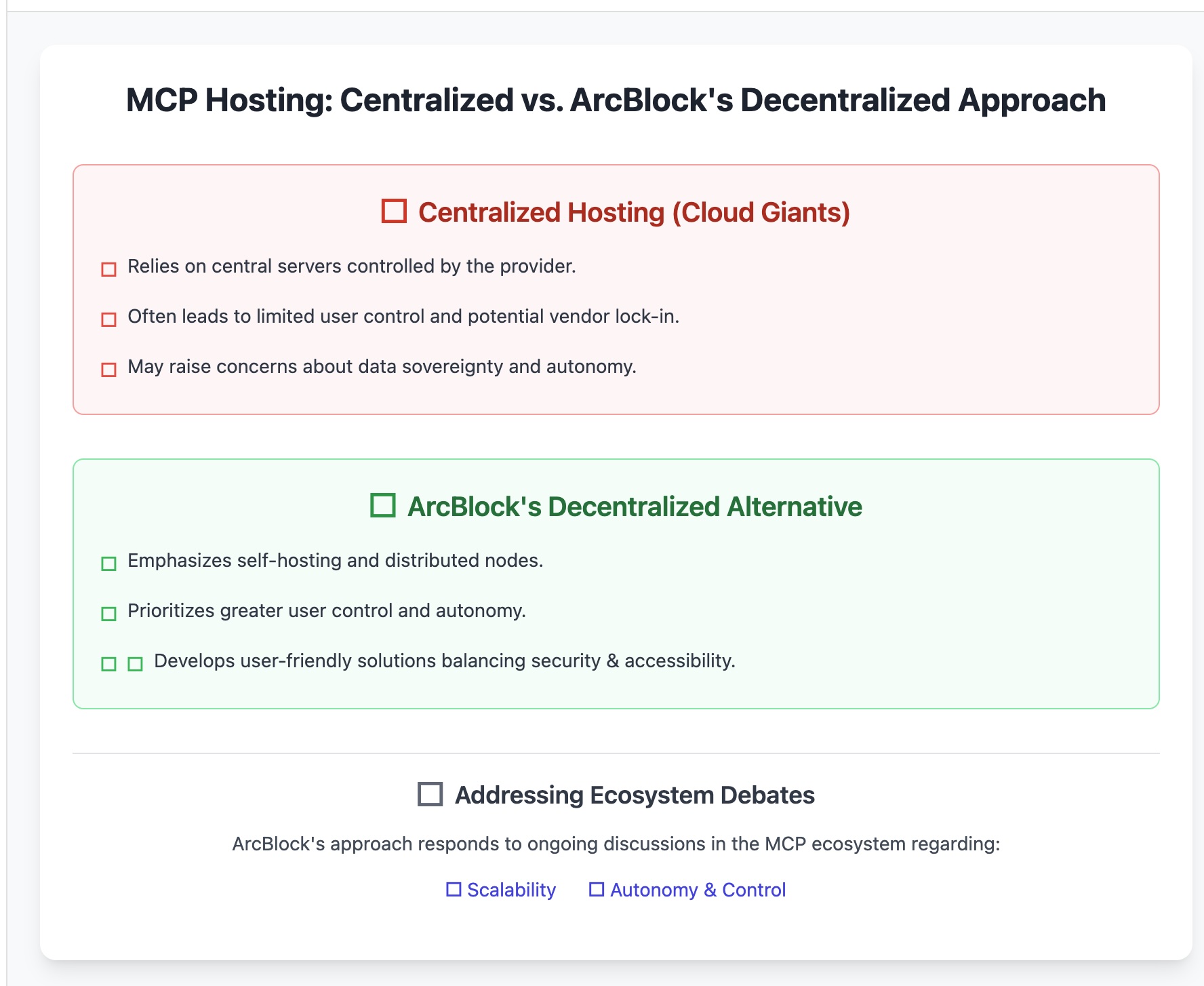Viewport: 1204px width, 986px height.
Task: Select the ArcBlock's Decentralized Alternative heading text
Action: point(635,507)
